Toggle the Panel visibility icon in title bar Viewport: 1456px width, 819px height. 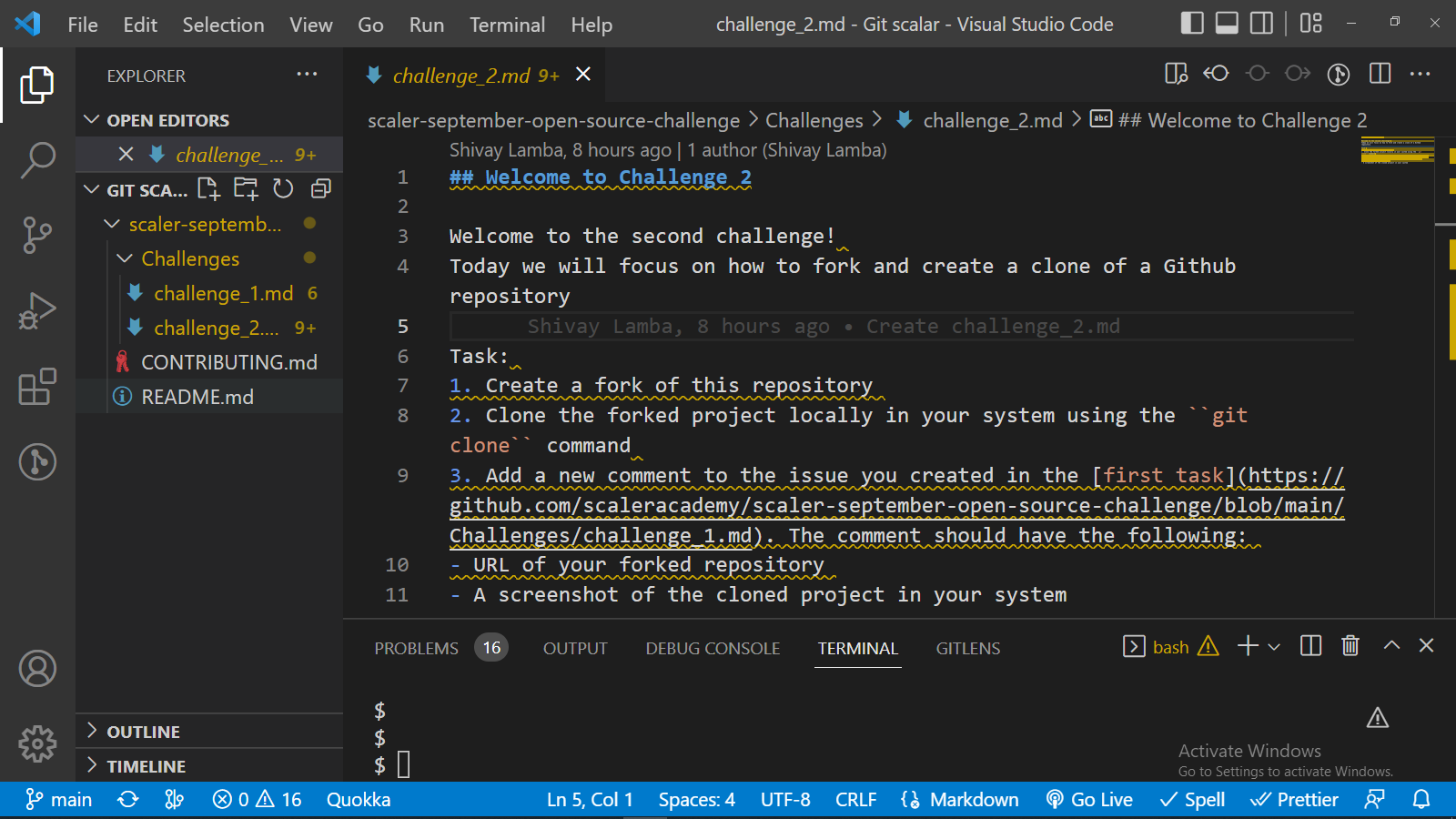[x=1227, y=23]
